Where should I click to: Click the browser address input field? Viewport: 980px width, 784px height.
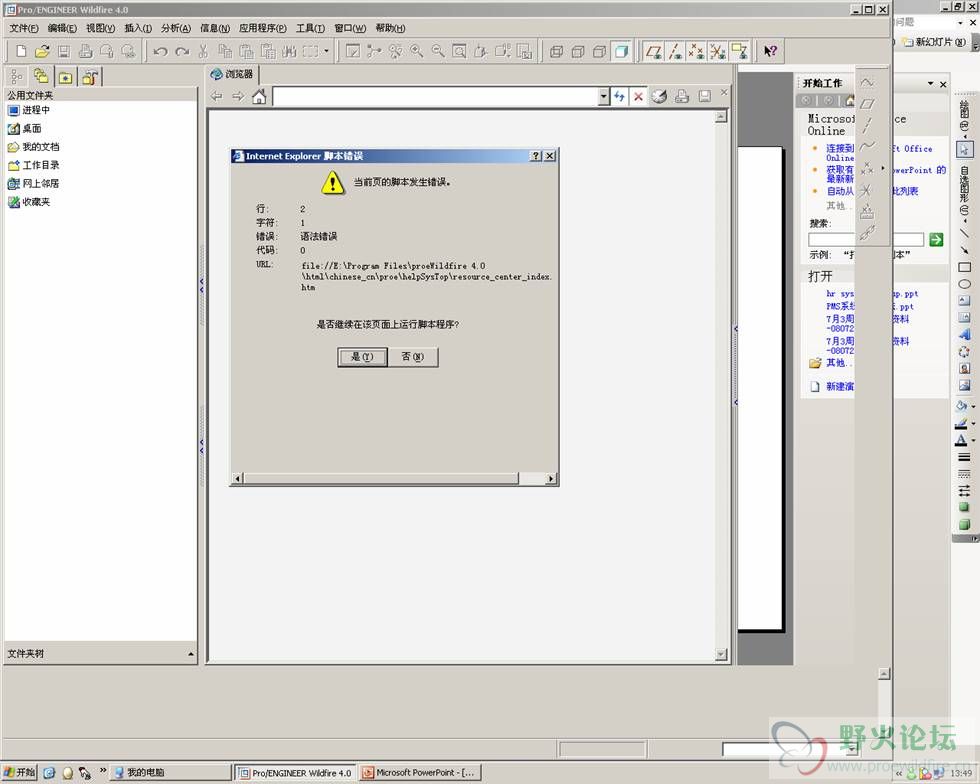point(436,96)
